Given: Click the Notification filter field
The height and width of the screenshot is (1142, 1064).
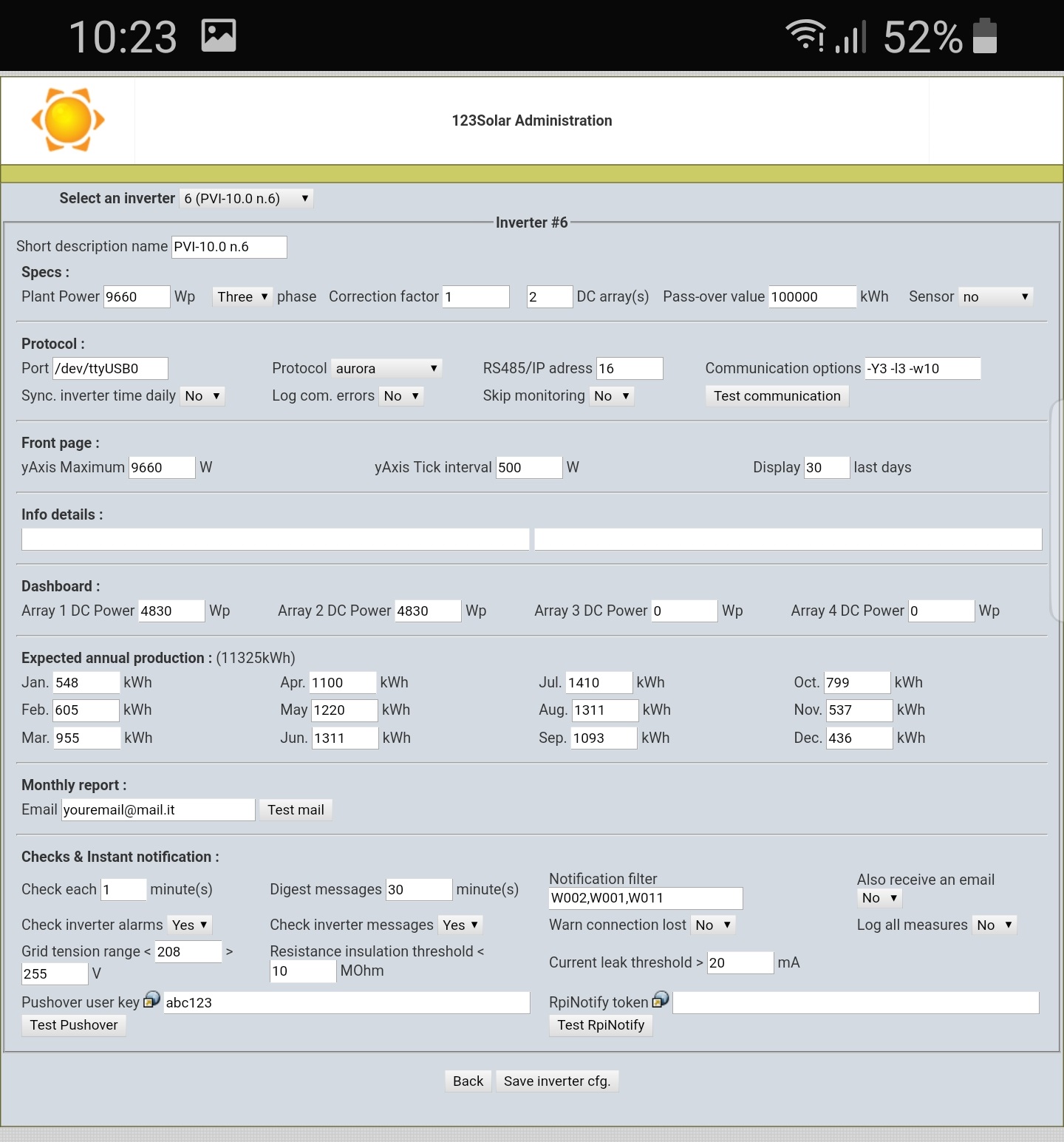Looking at the screenshot, I should pyautogui.click(x=646, y=898).
